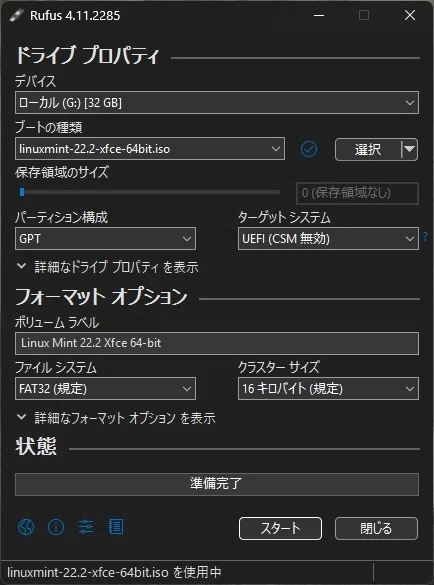This screenshot has height=585, width=434.
Task: Click the ターゲット システム label
Action: point(284,217)
